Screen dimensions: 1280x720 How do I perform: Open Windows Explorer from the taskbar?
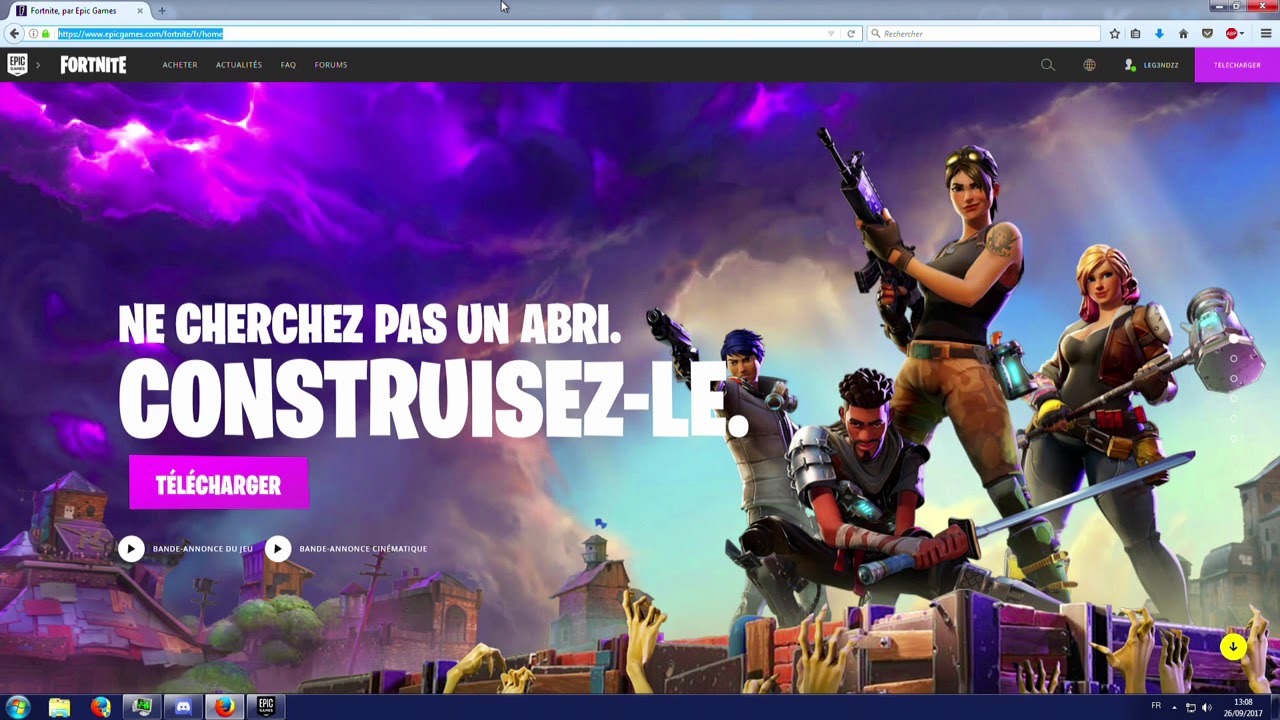60,707
